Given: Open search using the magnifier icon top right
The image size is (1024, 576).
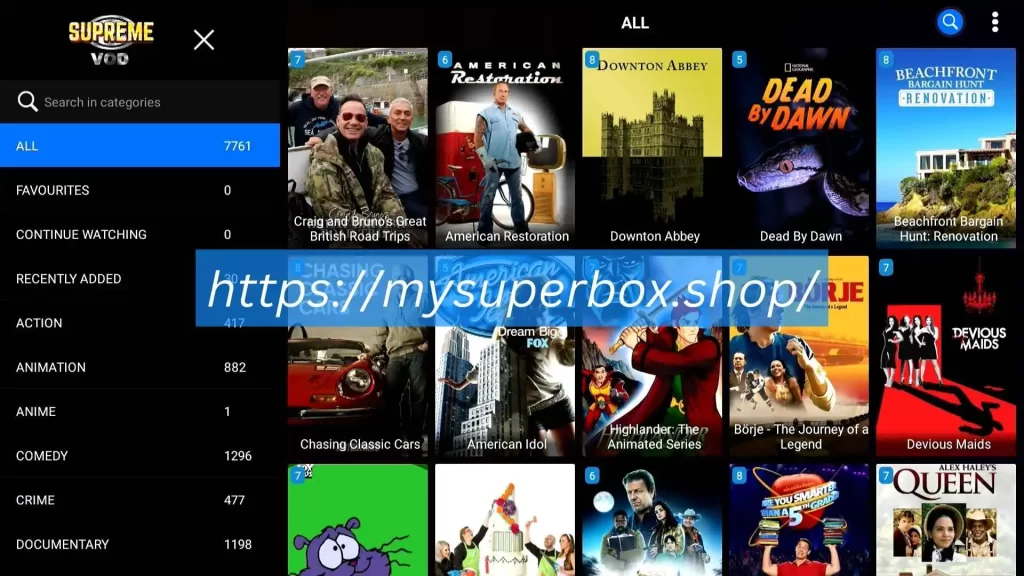Looking at the screenshot, I should tap(949, 21).
